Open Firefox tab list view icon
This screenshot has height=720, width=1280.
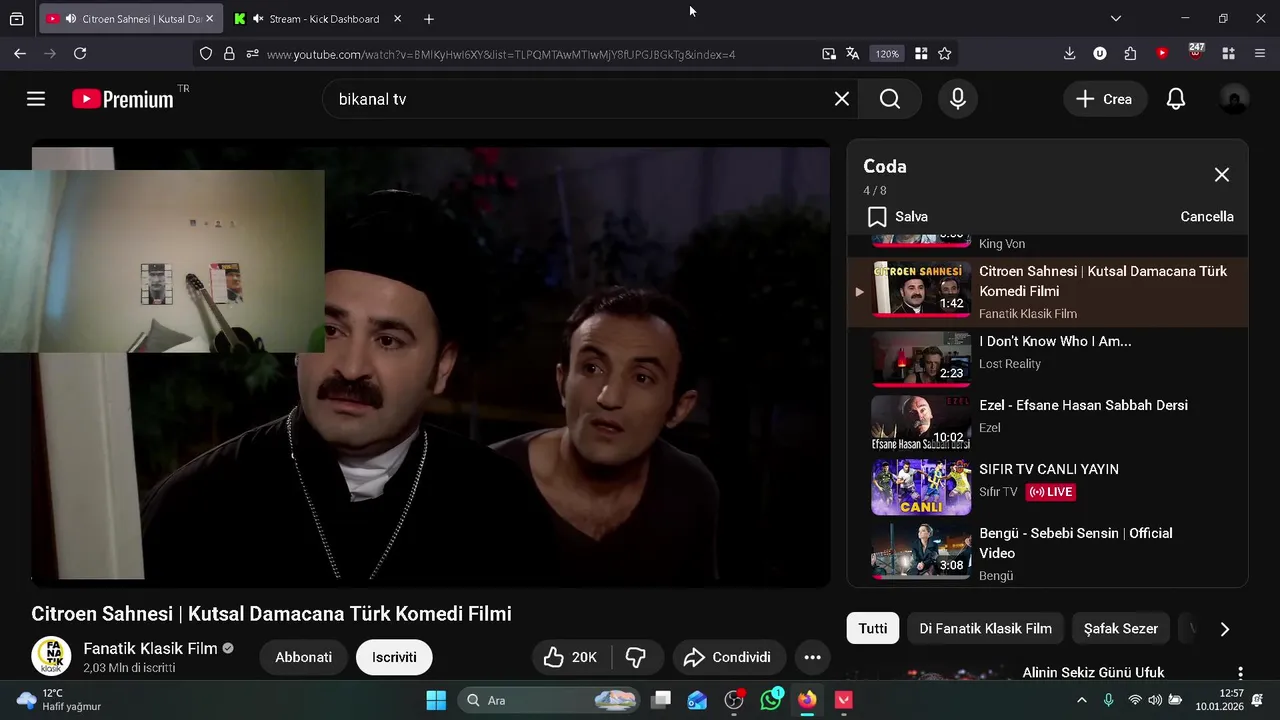[x=16, y=18]
